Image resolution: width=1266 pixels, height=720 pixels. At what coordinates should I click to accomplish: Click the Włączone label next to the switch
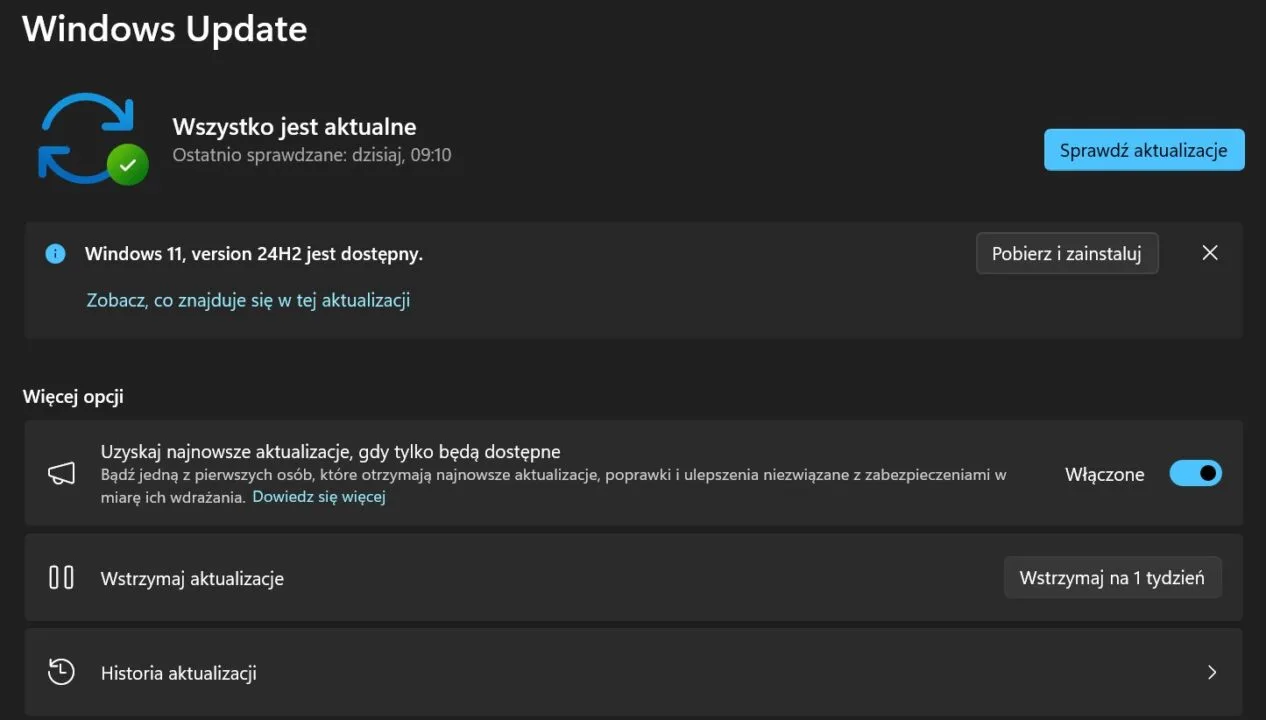[x=1104, y=475]
